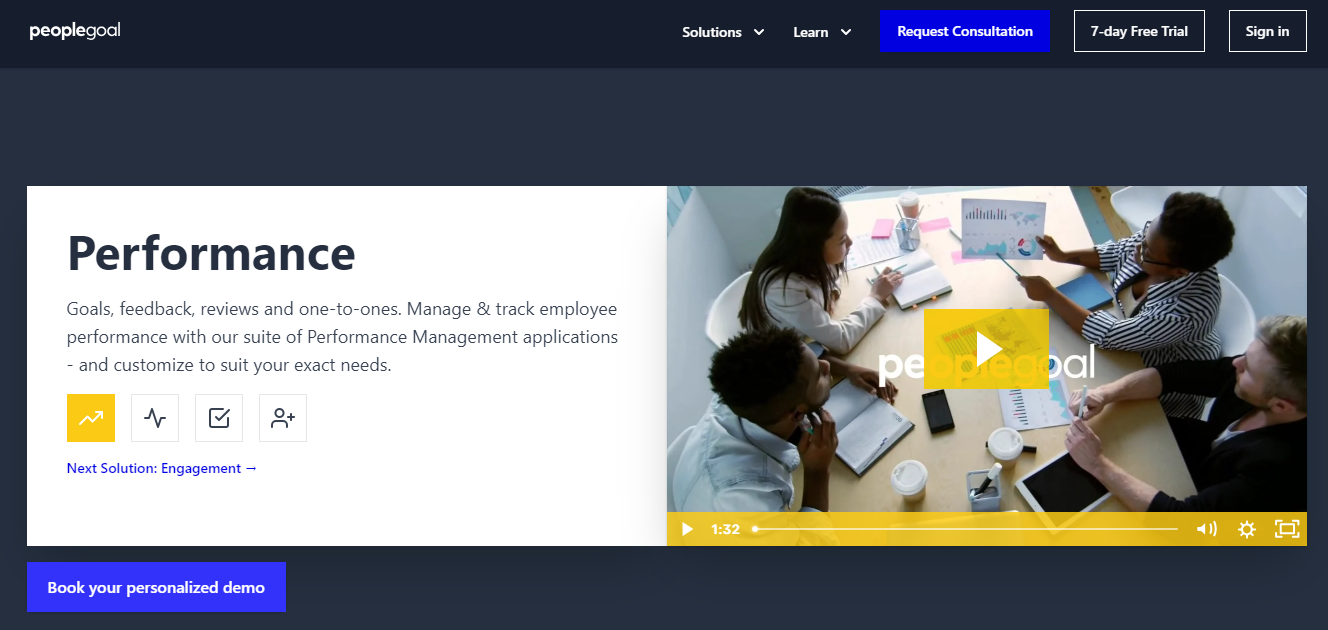This screenshot has height=630, width=1328.
Task: Click the Book your personalized demo button
Action: [156, 587]
